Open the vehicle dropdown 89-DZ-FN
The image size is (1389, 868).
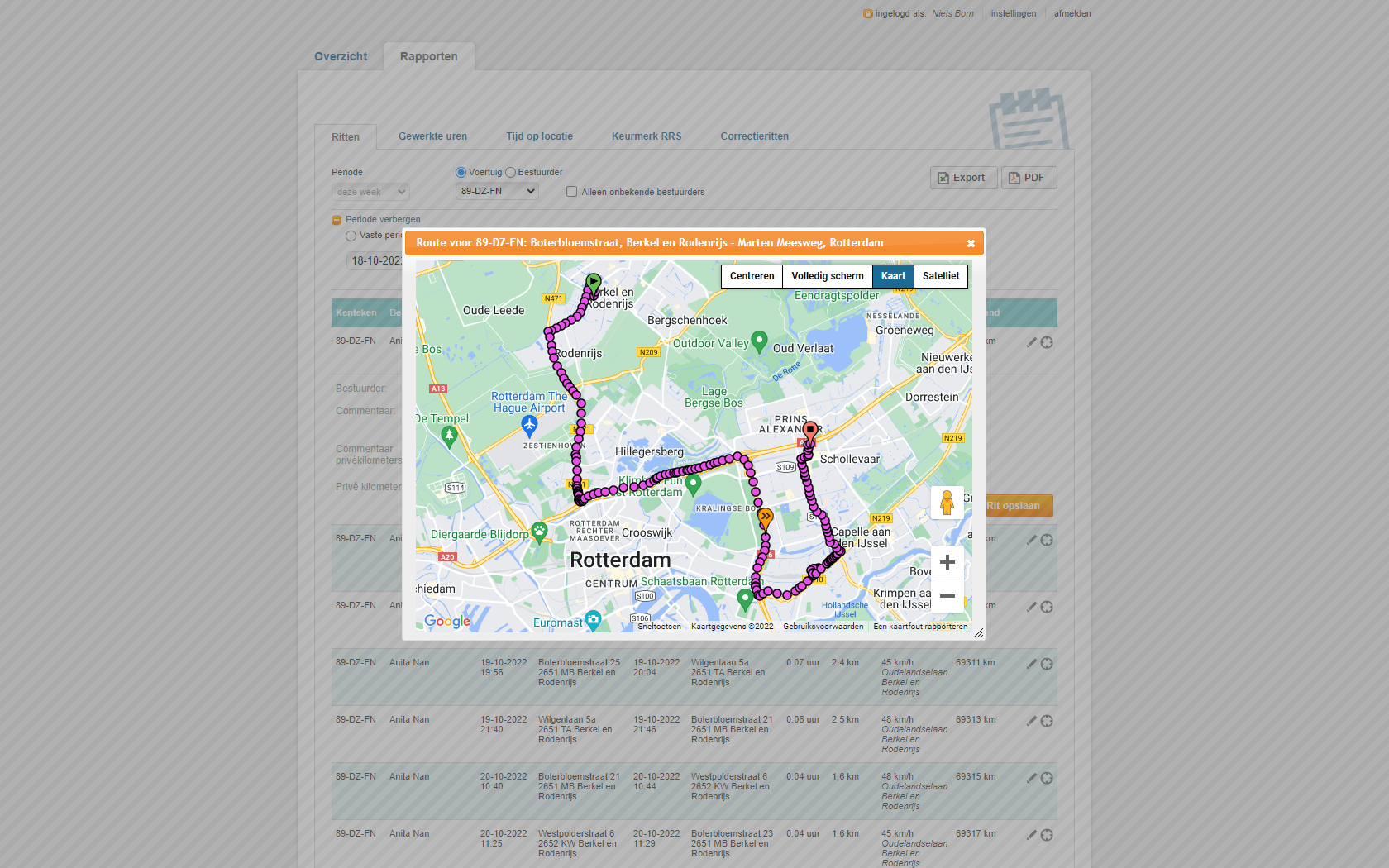497,191
